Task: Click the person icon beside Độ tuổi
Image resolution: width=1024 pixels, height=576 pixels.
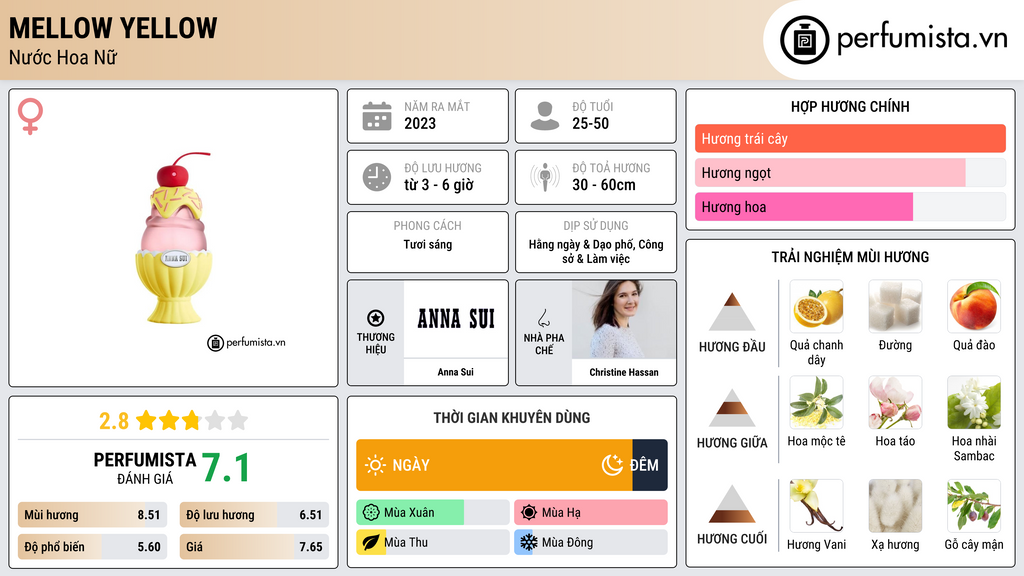Action: click(545, 116)
